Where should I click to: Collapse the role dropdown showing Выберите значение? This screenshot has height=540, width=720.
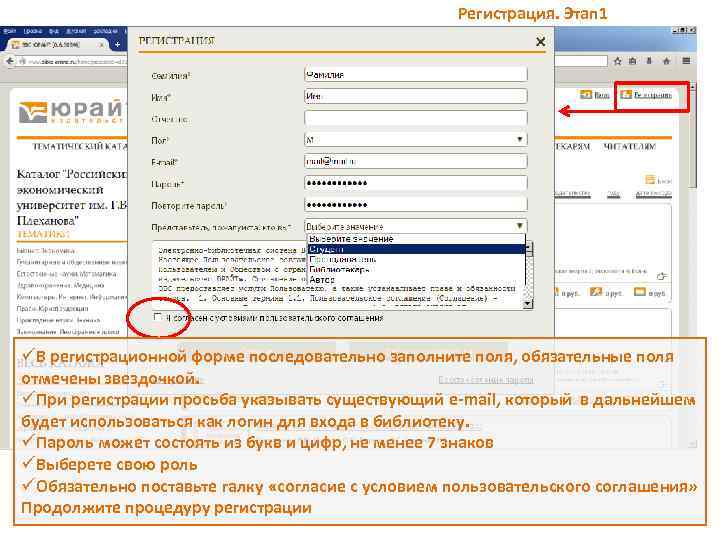coord(416,226)
